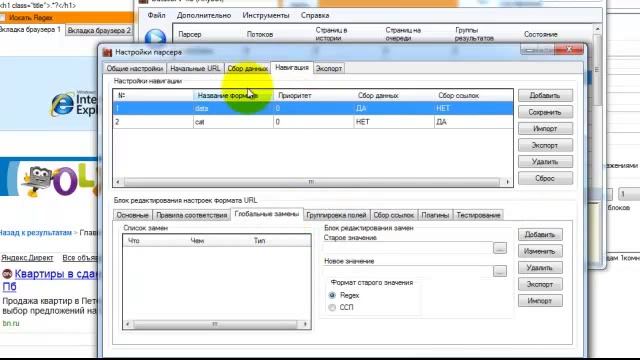The height and width of the screenshot is (360, 640).
Task: Click the Старое значение input field
Action: click(x=408, y=248)
